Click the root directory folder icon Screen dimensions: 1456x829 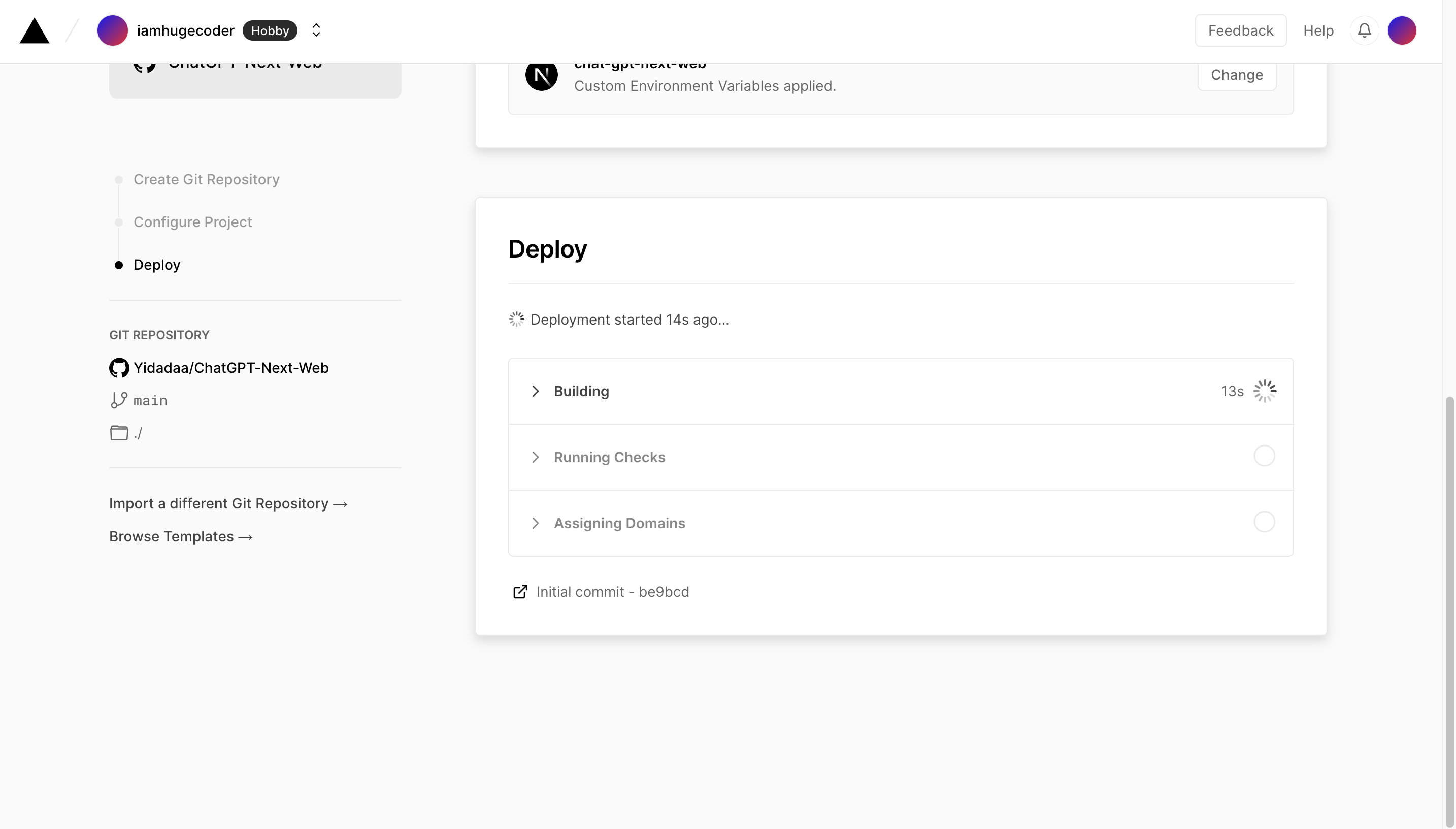click(119, 433)
